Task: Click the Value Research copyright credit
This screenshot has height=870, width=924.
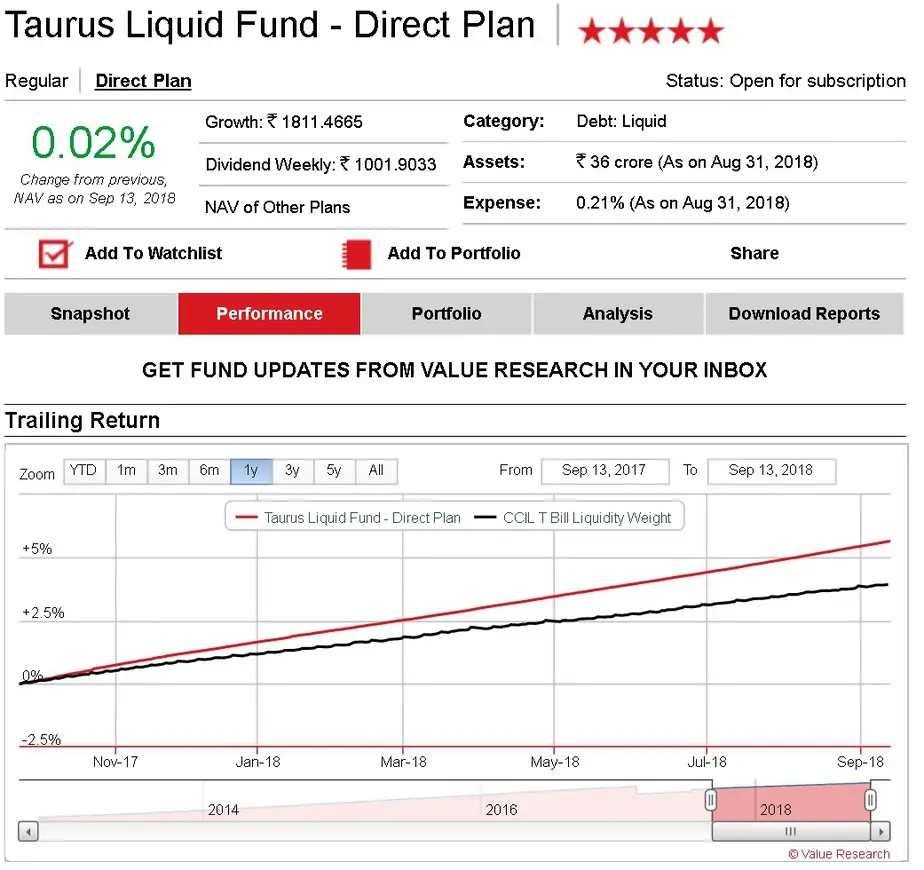Action: 839,854
